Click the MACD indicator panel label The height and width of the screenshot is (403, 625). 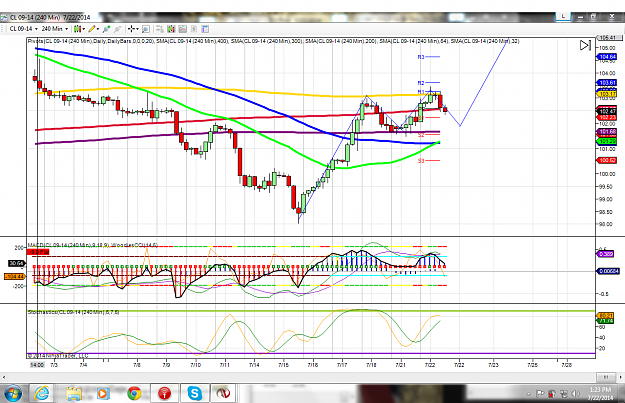coord(92,245)
